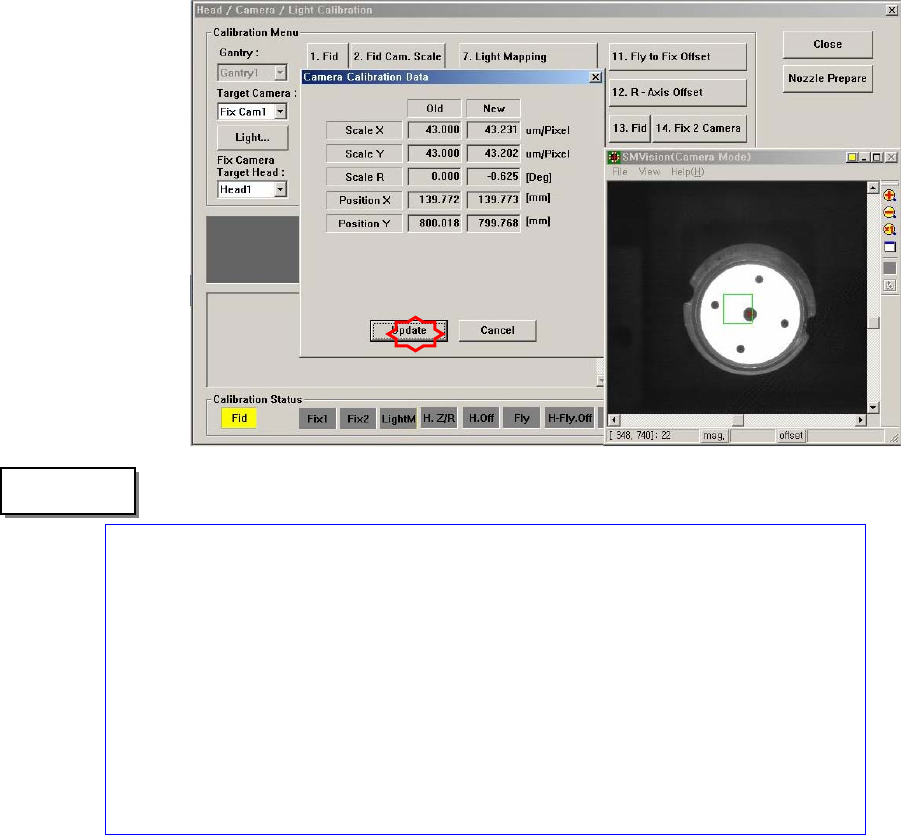Select 13. Fid step button
This screenshot has height=835, width=901.
point(629,128)
